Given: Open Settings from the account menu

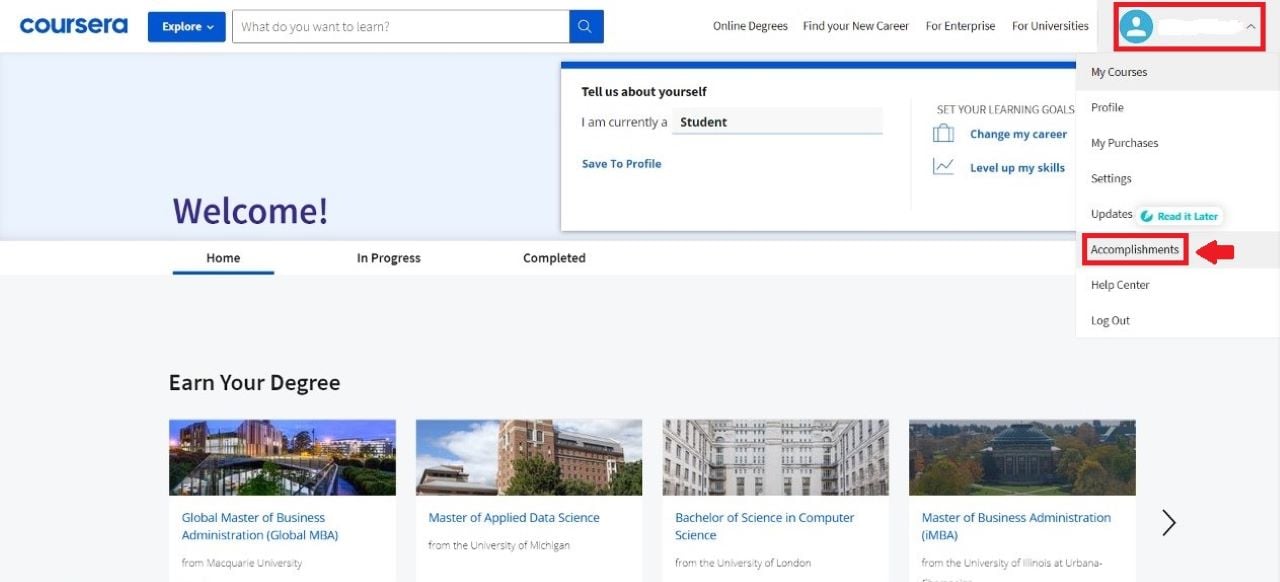Looking at the screenshot, I should pos(1110,178).
